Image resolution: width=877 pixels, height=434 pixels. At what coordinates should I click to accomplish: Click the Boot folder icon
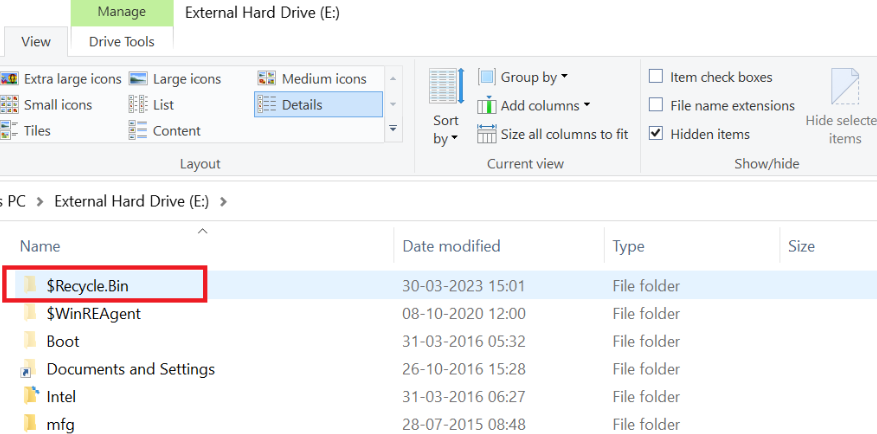30,341
